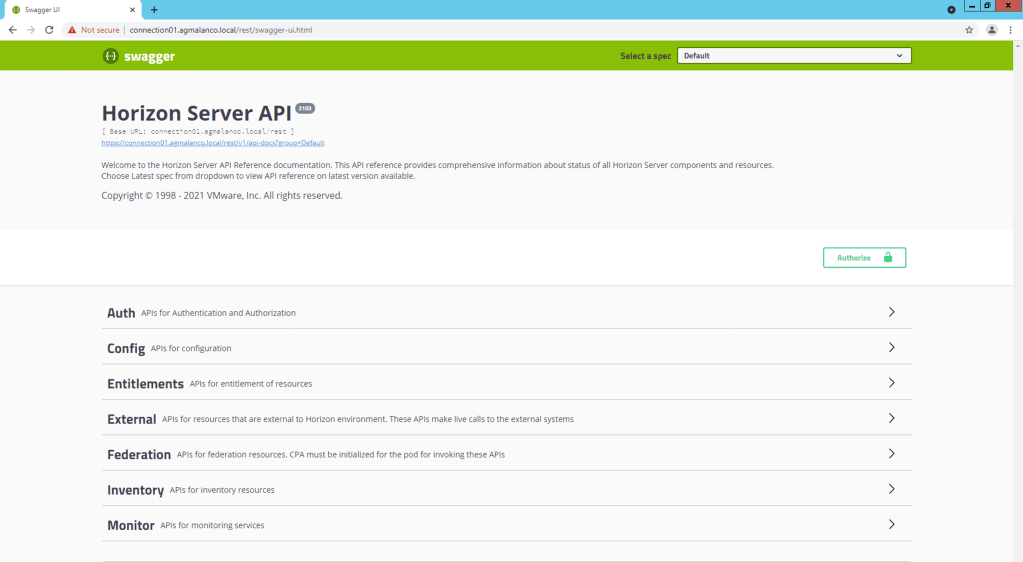Viewport: 1023px width, 562px height.
Task: Open the Select a spec dropdown
Action: click(794, 56)
